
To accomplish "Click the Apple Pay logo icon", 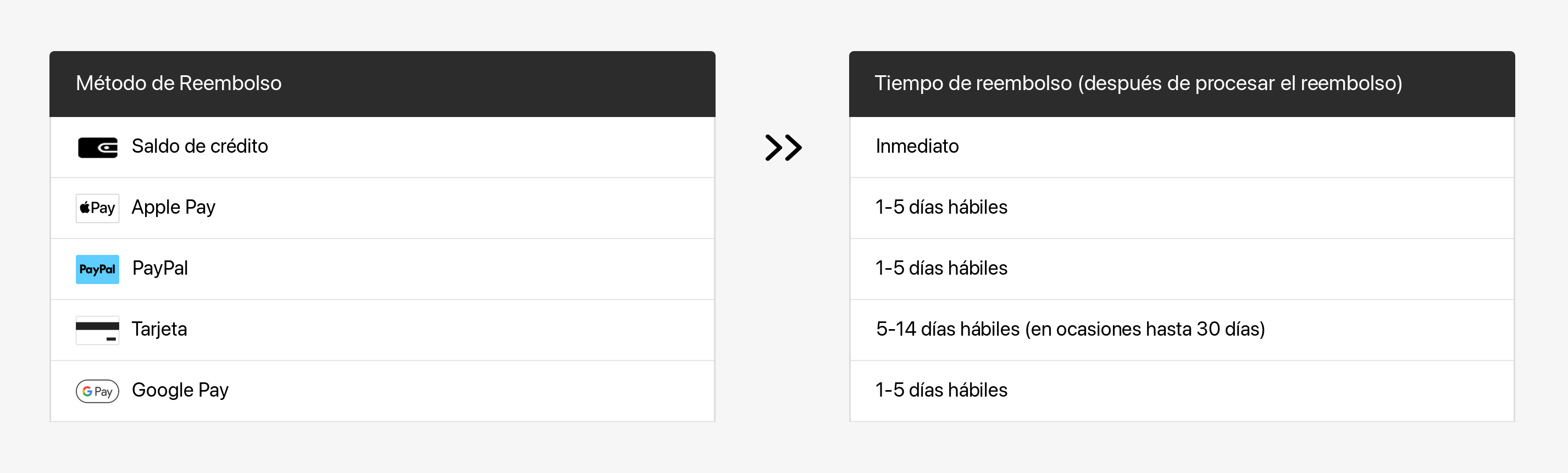I will [x=97, y=208].
